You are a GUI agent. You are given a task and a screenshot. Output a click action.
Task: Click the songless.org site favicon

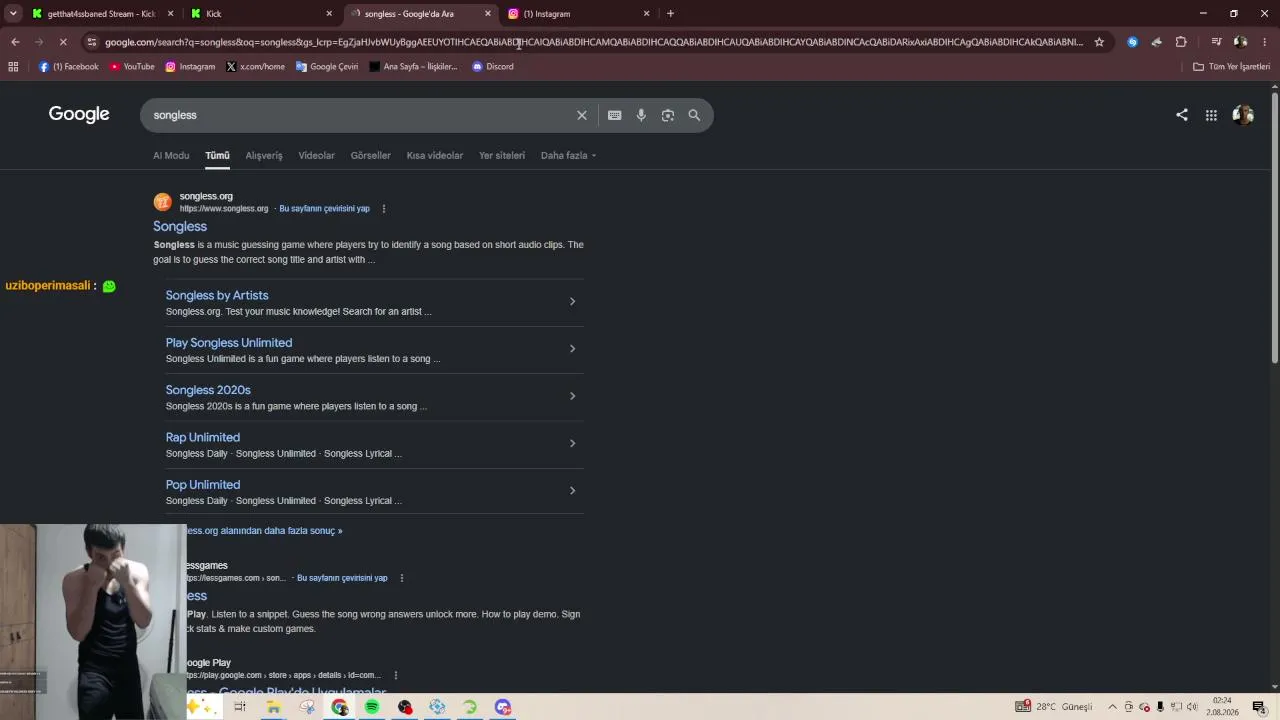[162, 202]
